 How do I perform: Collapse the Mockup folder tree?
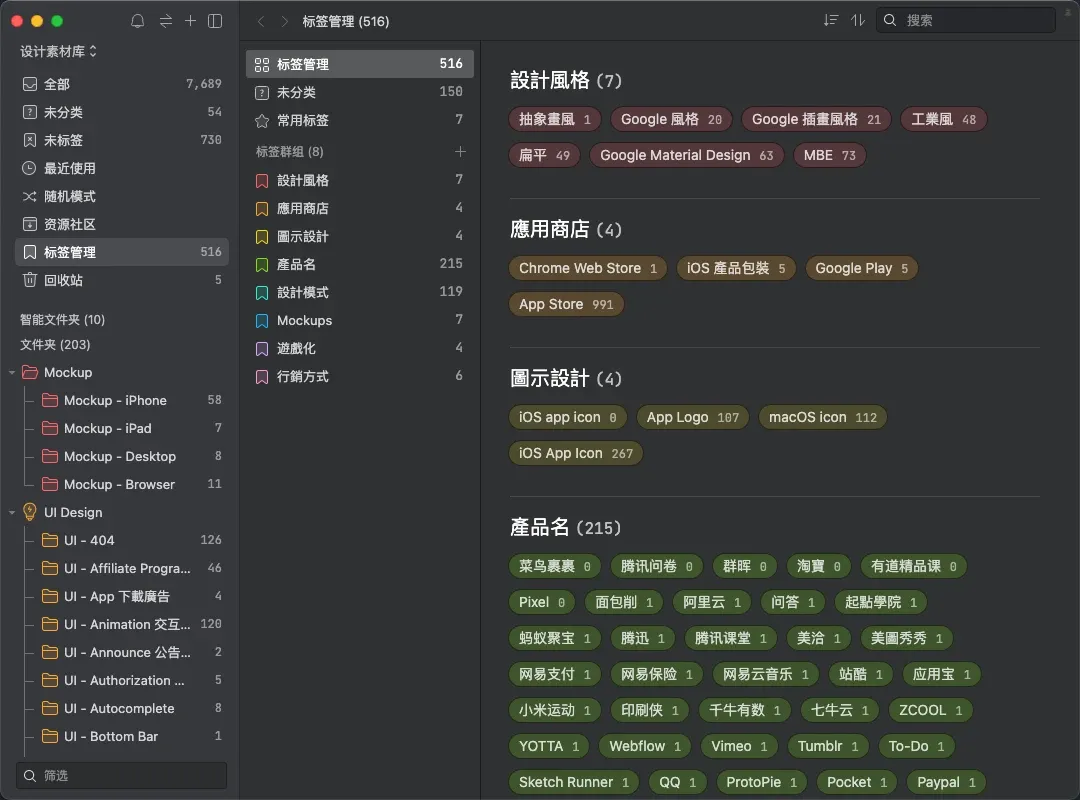[x=12, y=373]
